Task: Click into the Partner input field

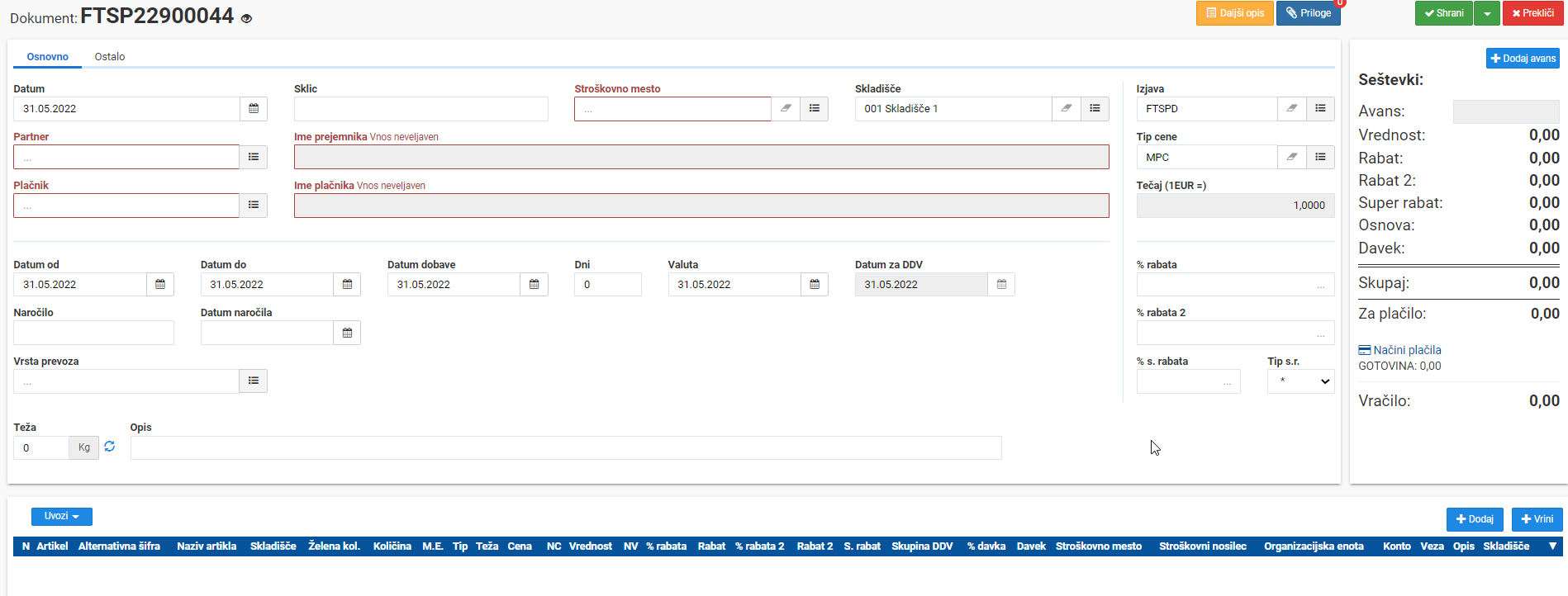Action: pyautogui.click(x=126, y=157)
